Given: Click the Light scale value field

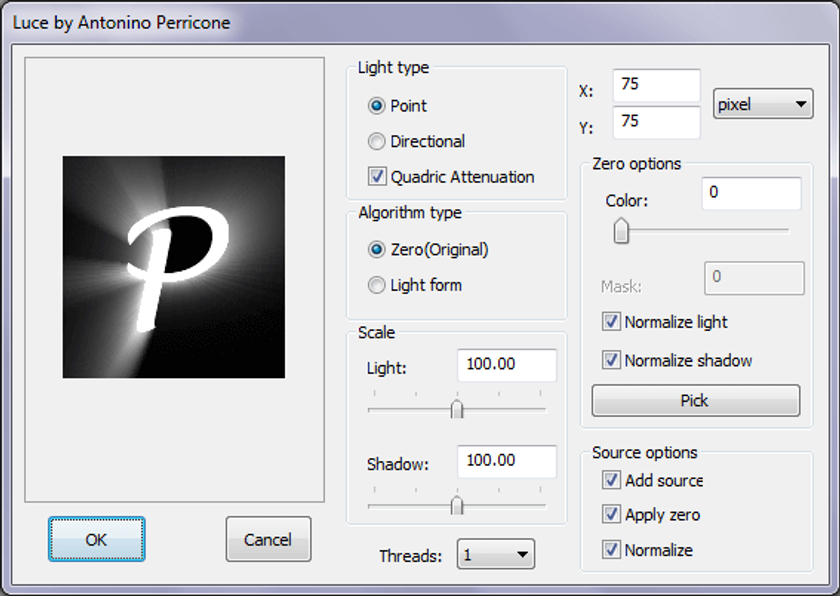Looking at the screenshot, I should pos(507,365).
